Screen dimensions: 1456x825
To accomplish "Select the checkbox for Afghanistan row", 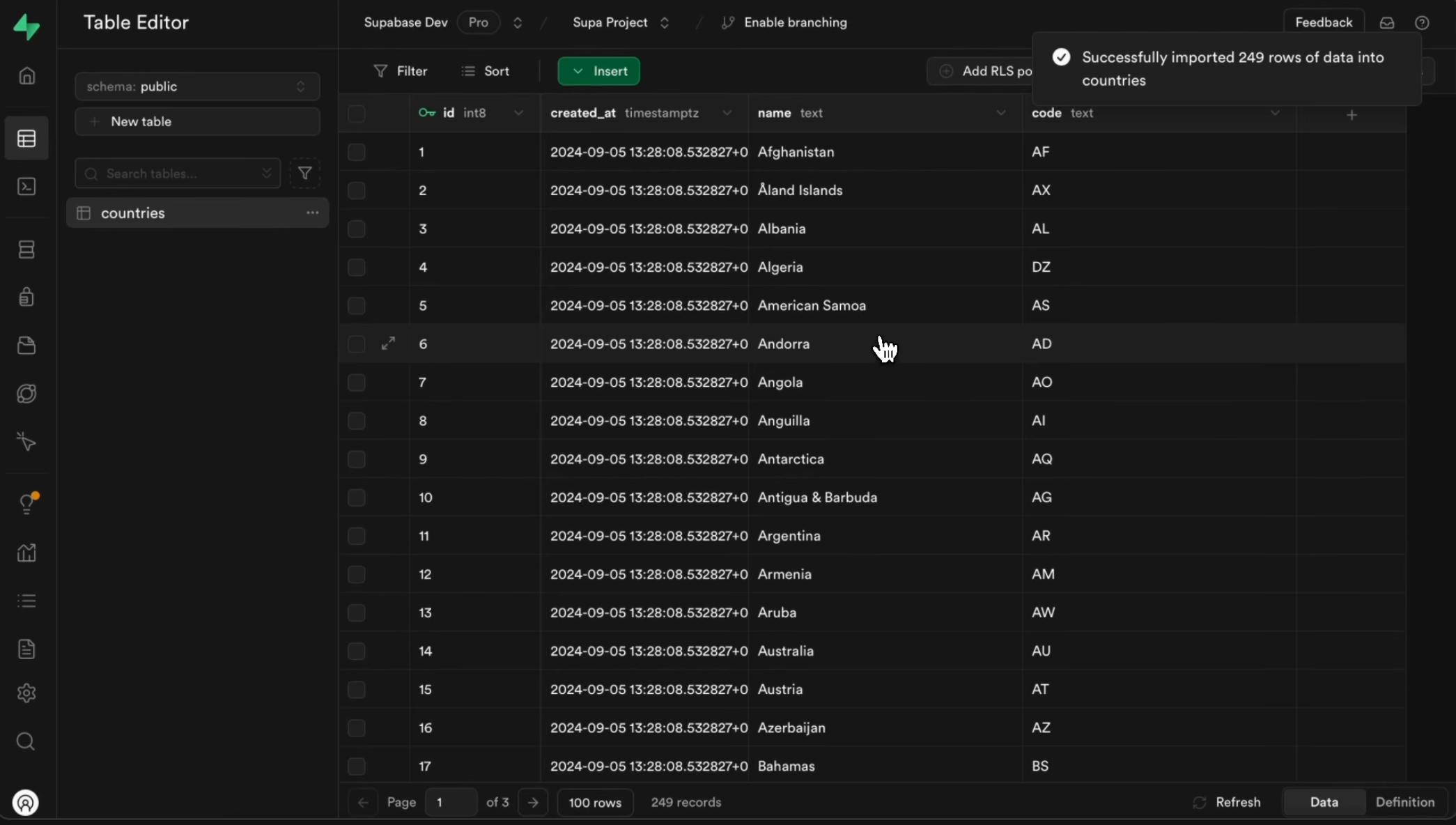I will tap(357, 152).
